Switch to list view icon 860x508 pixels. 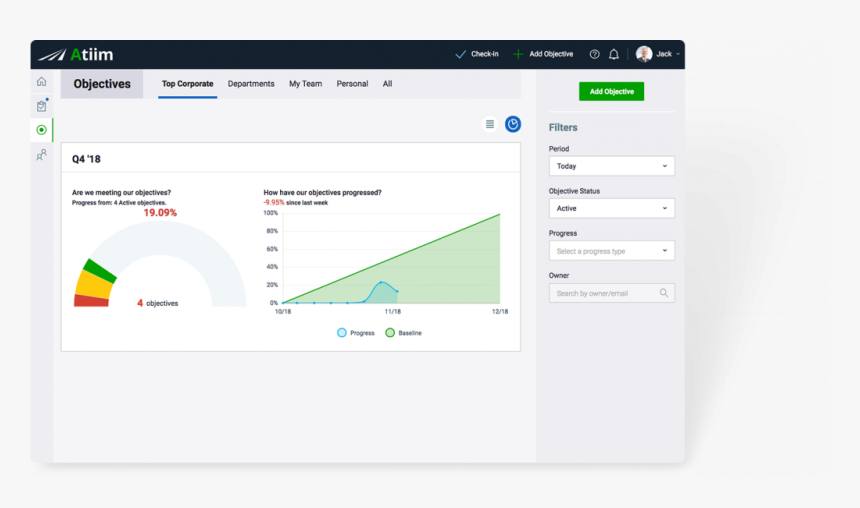pyautogui.click(x=489, y=124)
